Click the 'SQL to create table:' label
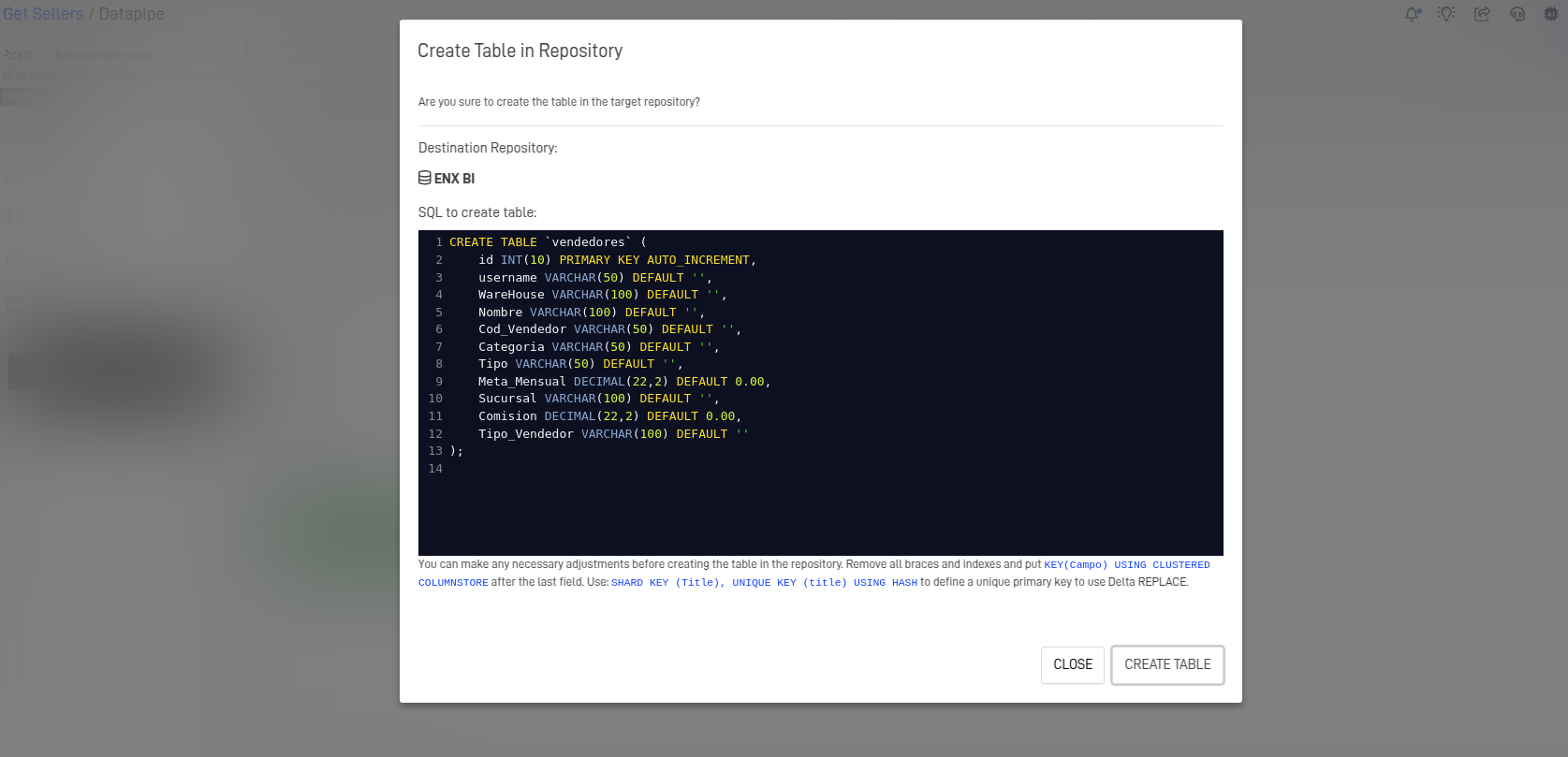The width and height of the screenshot is (1568, 757). 477,212
